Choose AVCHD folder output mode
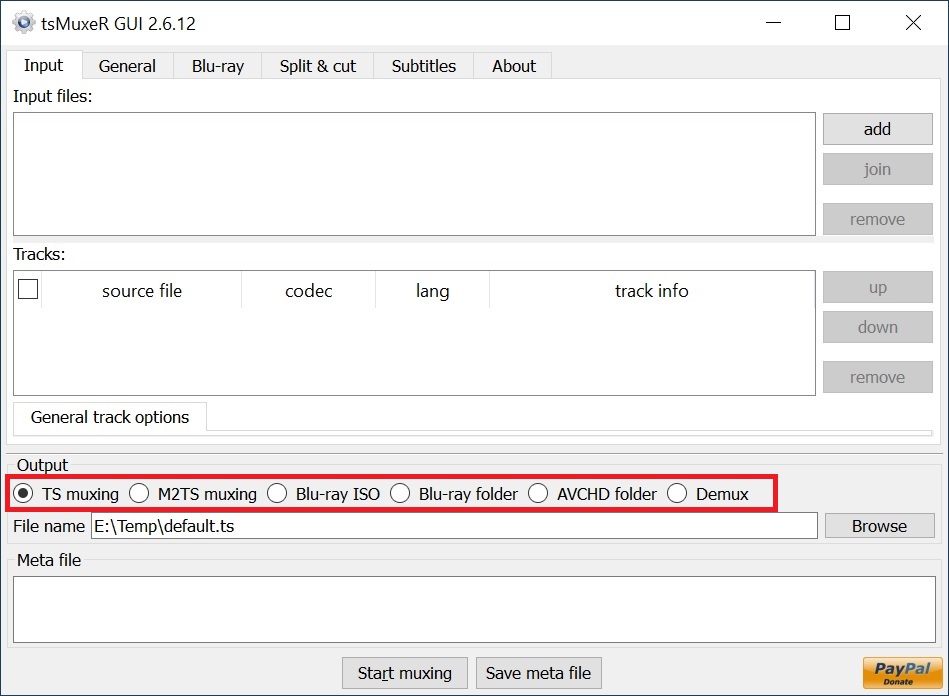Viewport: 949px width, 696px height. 539,493
